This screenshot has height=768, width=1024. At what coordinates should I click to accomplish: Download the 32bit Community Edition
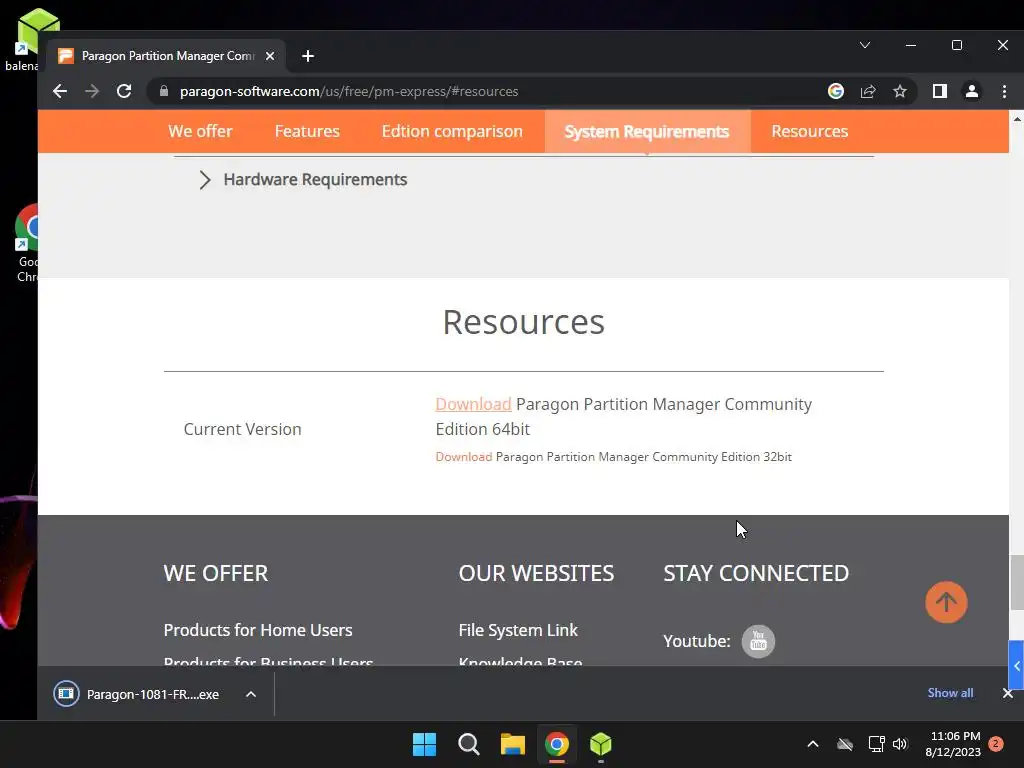[x=464, y=457]
